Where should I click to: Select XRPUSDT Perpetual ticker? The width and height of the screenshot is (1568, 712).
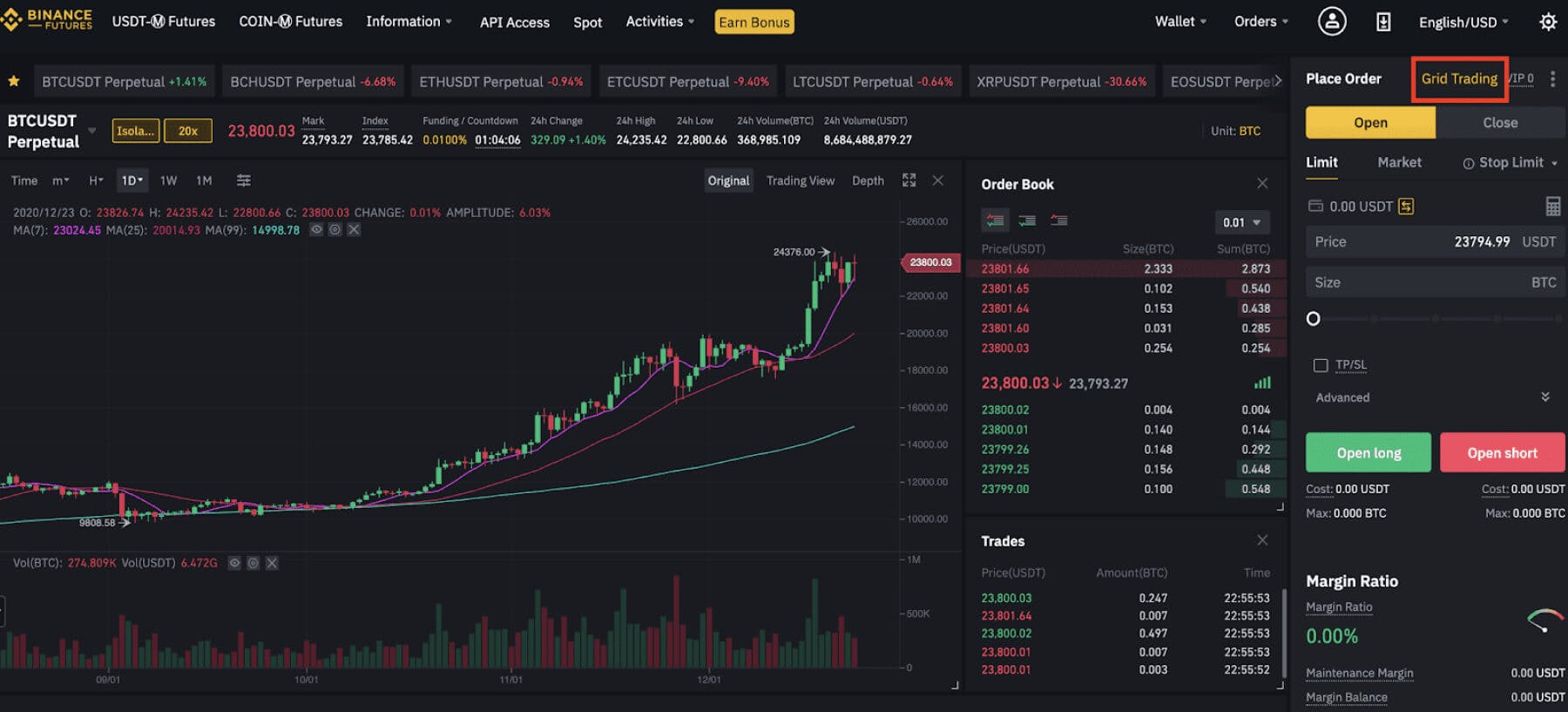click(x=1061, y=81)
